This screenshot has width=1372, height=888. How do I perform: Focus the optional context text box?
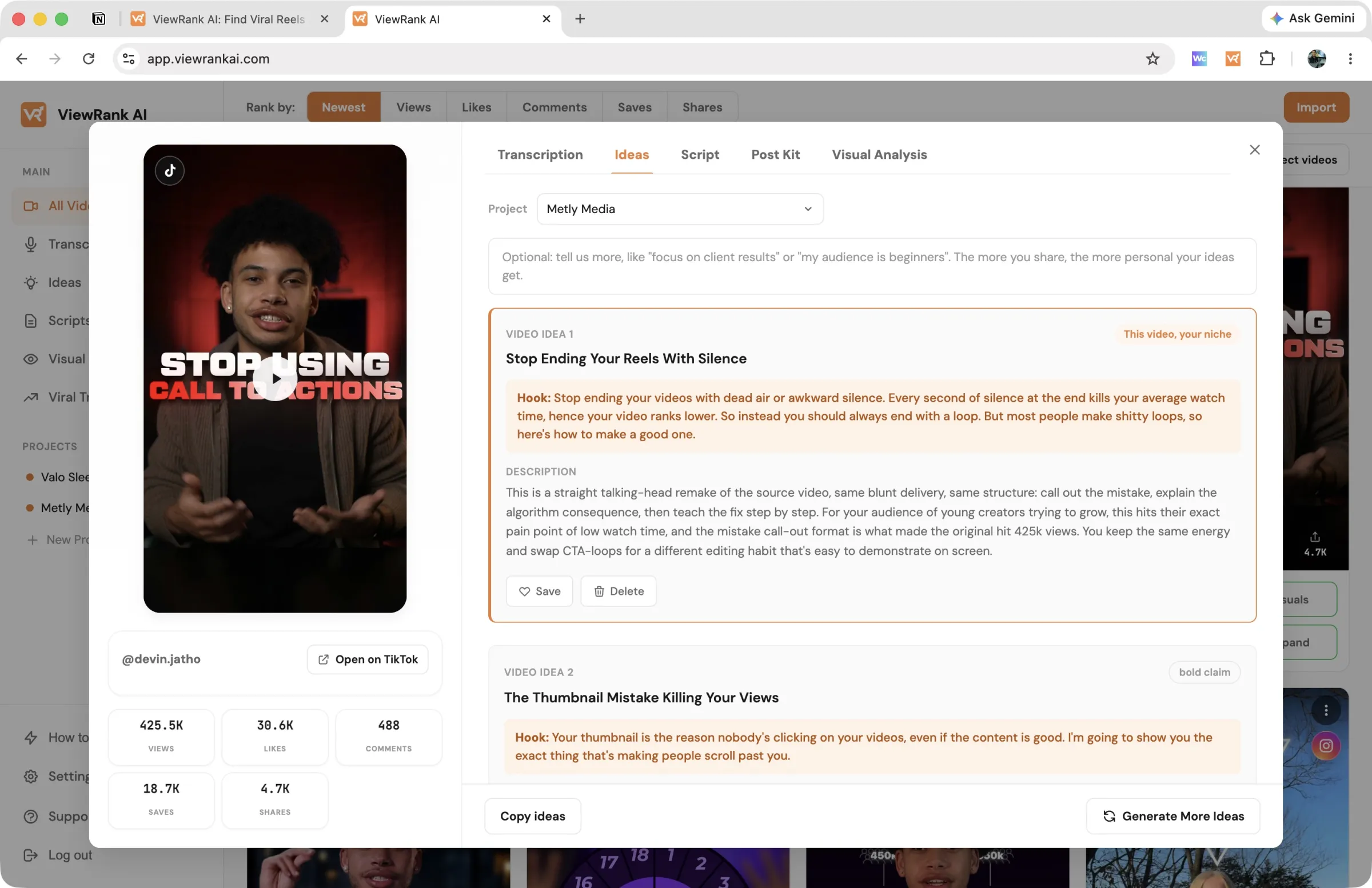(x=872, y=266)
